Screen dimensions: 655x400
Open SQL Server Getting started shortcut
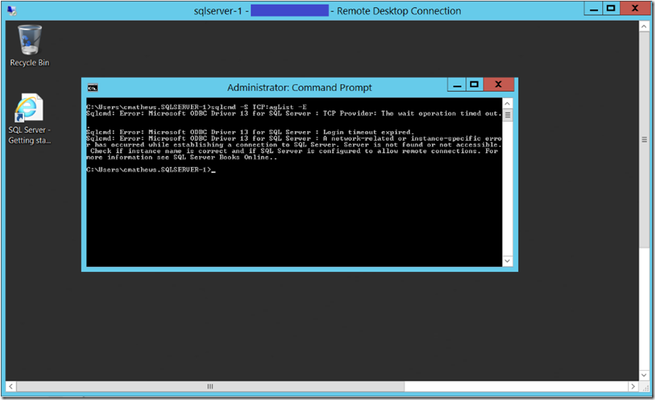click(x=29, y=119)
